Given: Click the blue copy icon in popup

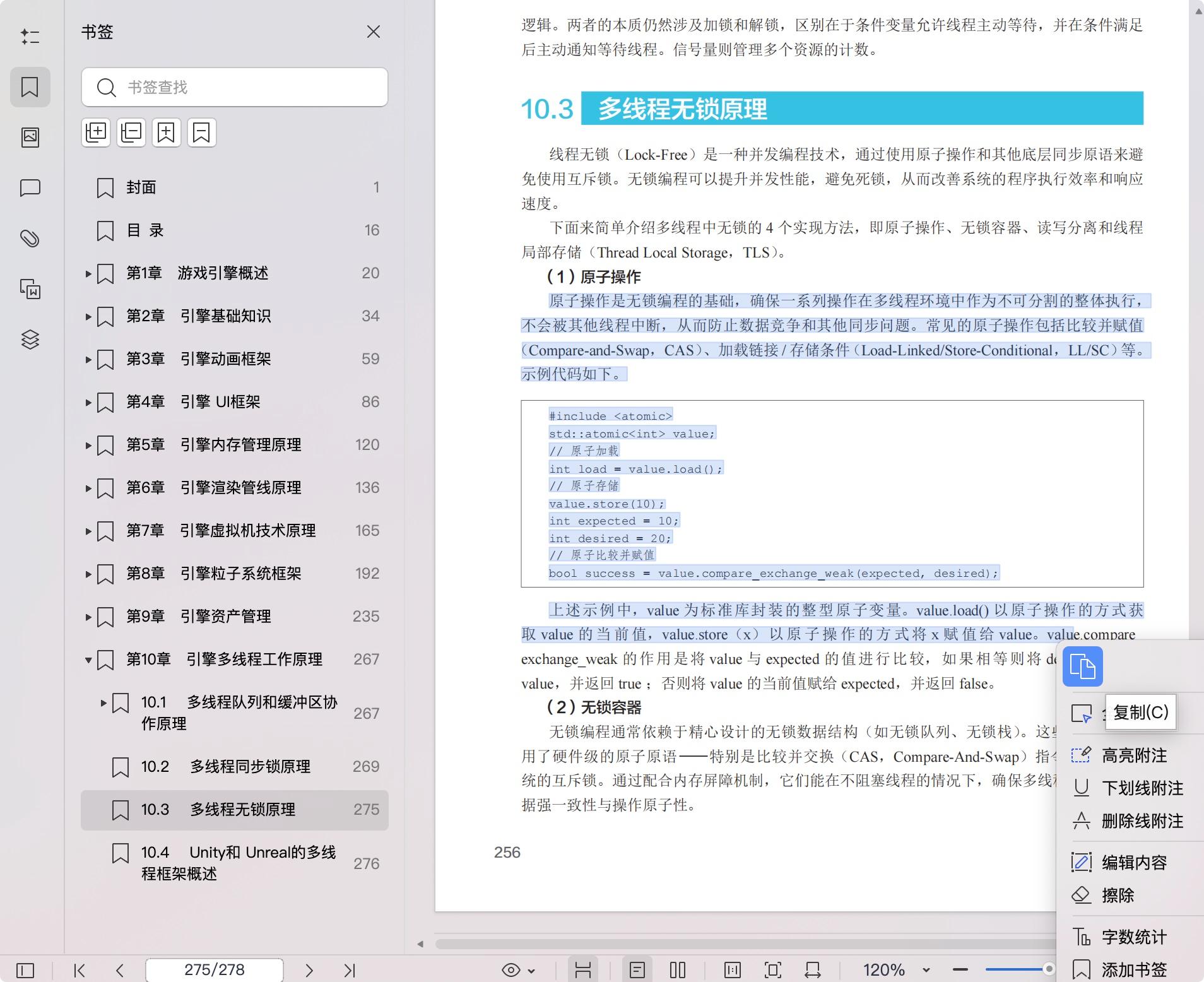Looking at the screenshot, I should point(1082,666).
